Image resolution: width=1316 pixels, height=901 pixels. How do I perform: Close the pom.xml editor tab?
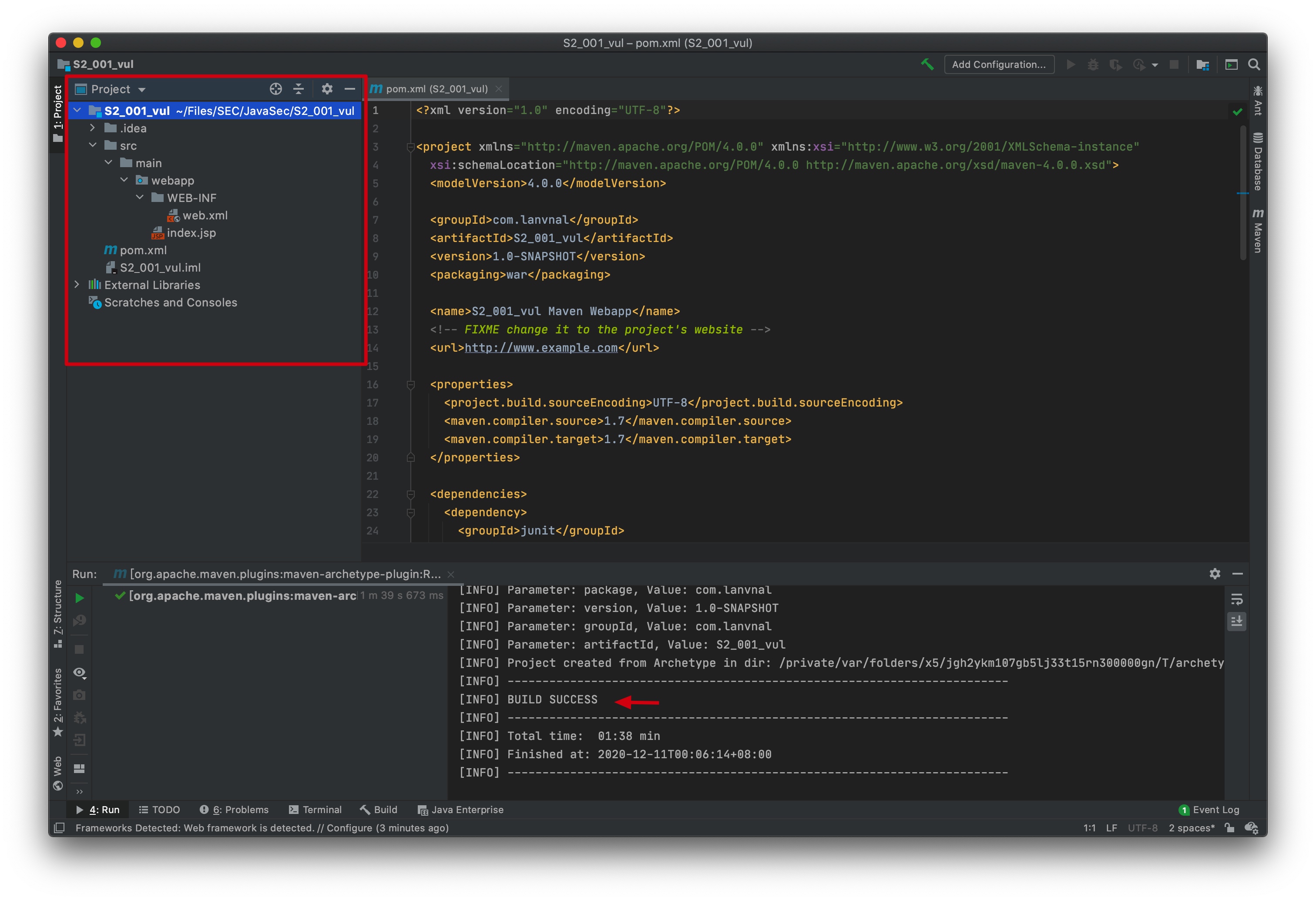[499, 89]
